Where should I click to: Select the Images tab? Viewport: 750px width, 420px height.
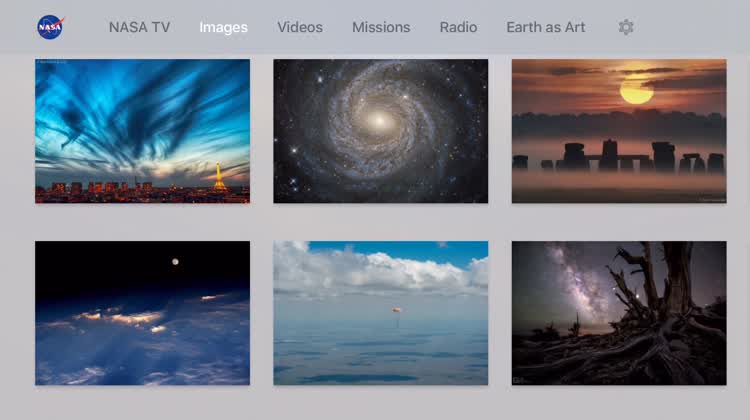pyautogui.click(x=223, y=27)
